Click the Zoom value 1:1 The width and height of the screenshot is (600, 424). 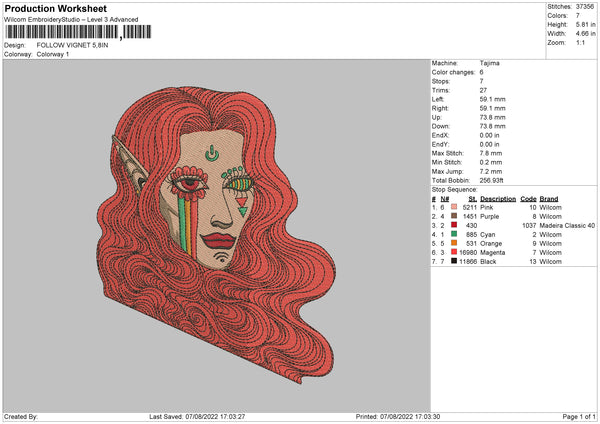coord(580,42)
